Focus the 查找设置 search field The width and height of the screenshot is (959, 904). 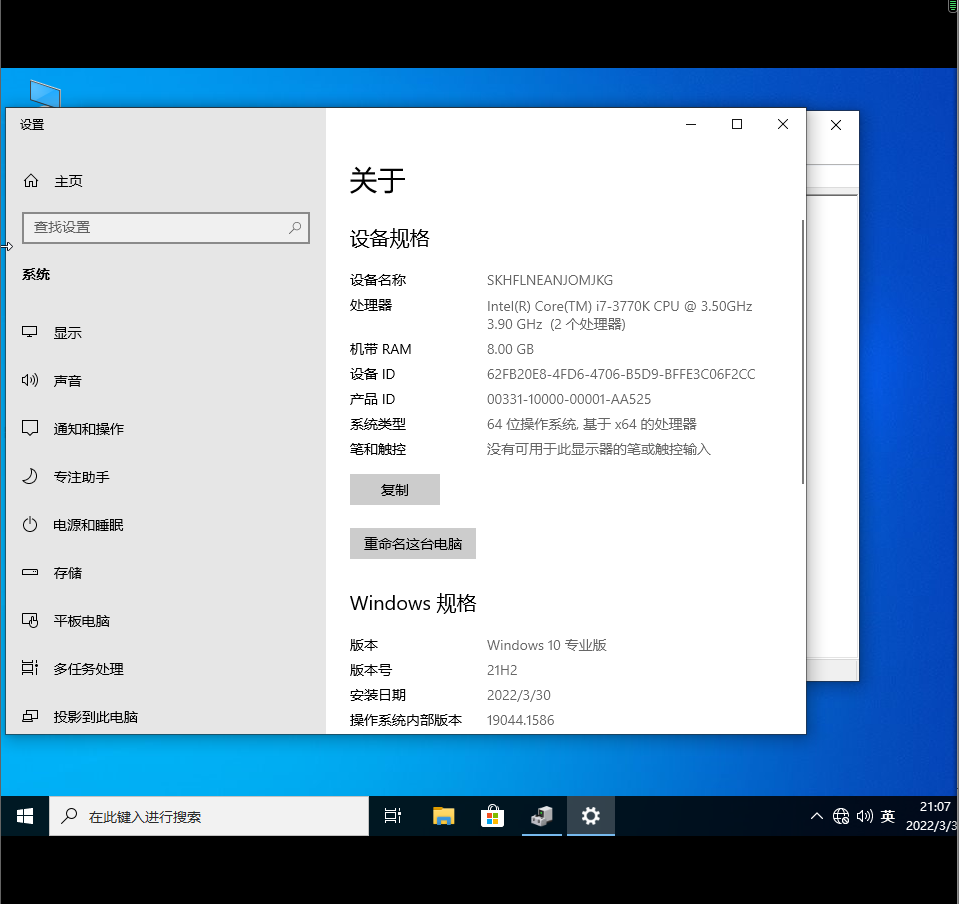pyautogui.click(x=166, y=228)
